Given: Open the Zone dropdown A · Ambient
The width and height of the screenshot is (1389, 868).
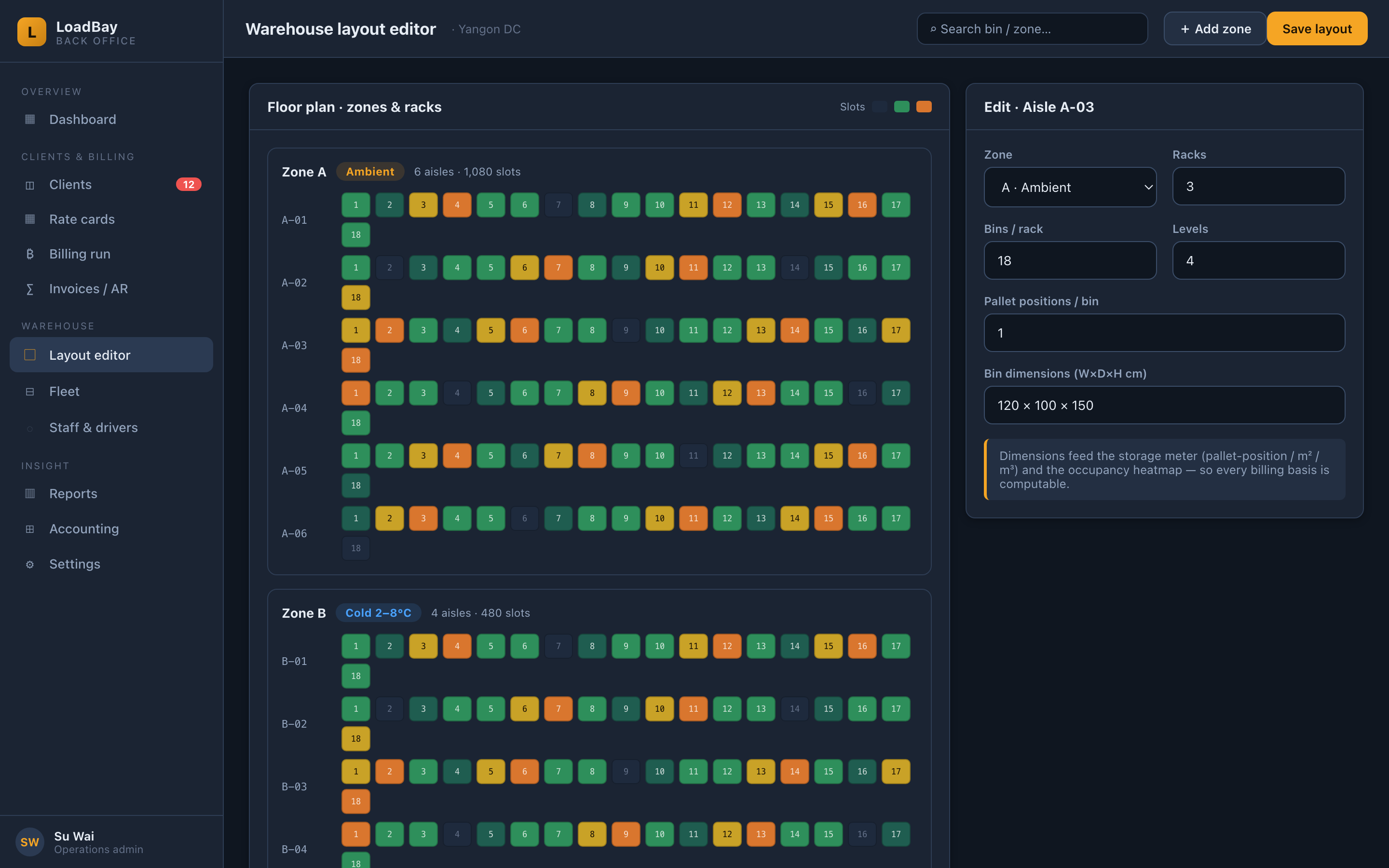Looking at the screenshot, I should (x=1070, y=187).
